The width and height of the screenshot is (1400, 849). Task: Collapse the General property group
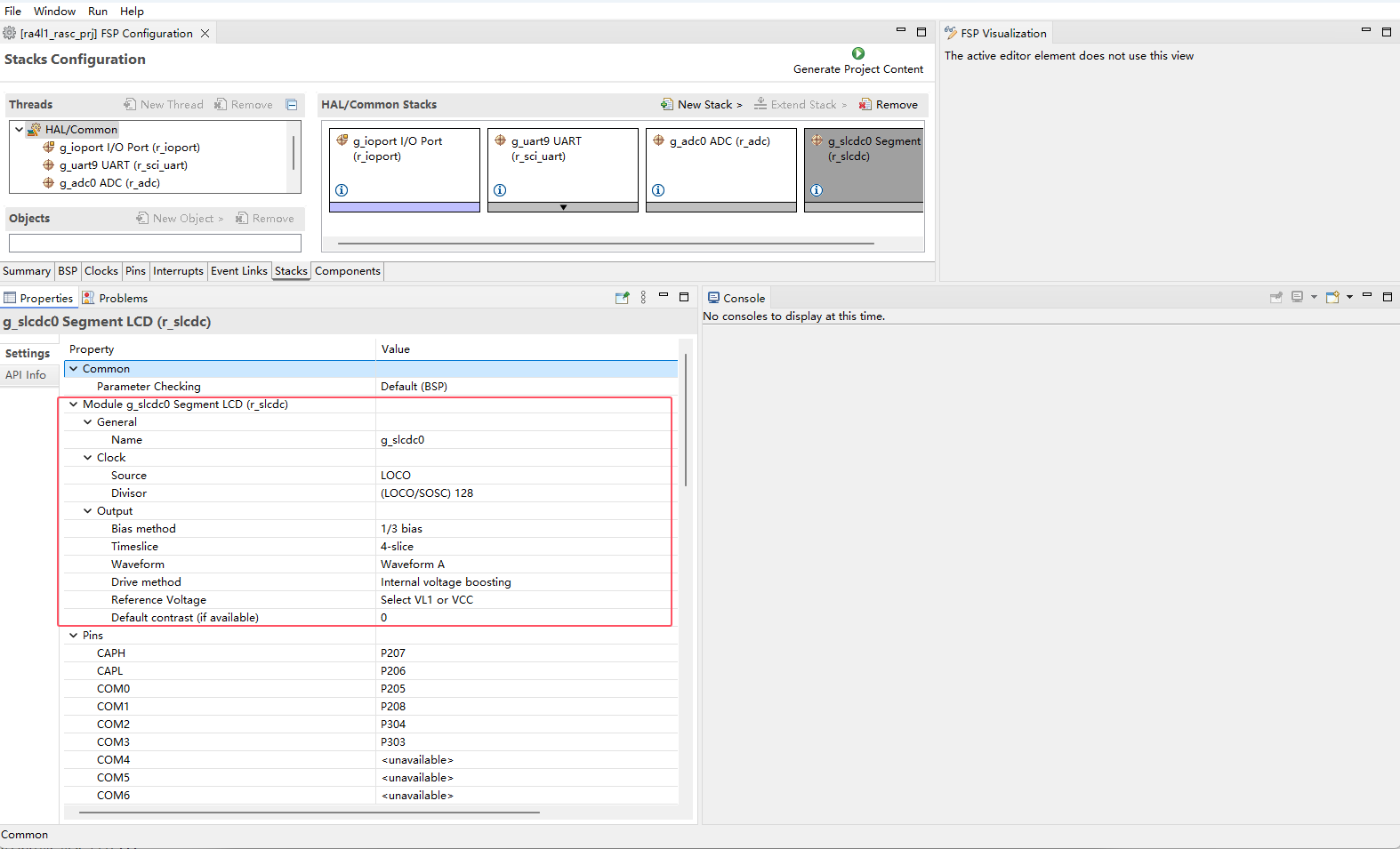[88, 421]
